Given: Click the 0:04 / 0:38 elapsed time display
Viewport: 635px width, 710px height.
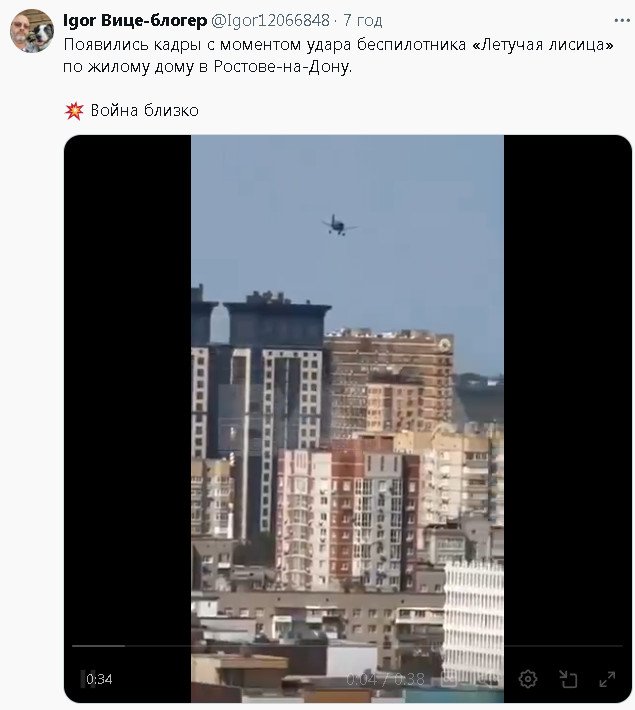Looking at the screenshot, I should click(385, 679).
